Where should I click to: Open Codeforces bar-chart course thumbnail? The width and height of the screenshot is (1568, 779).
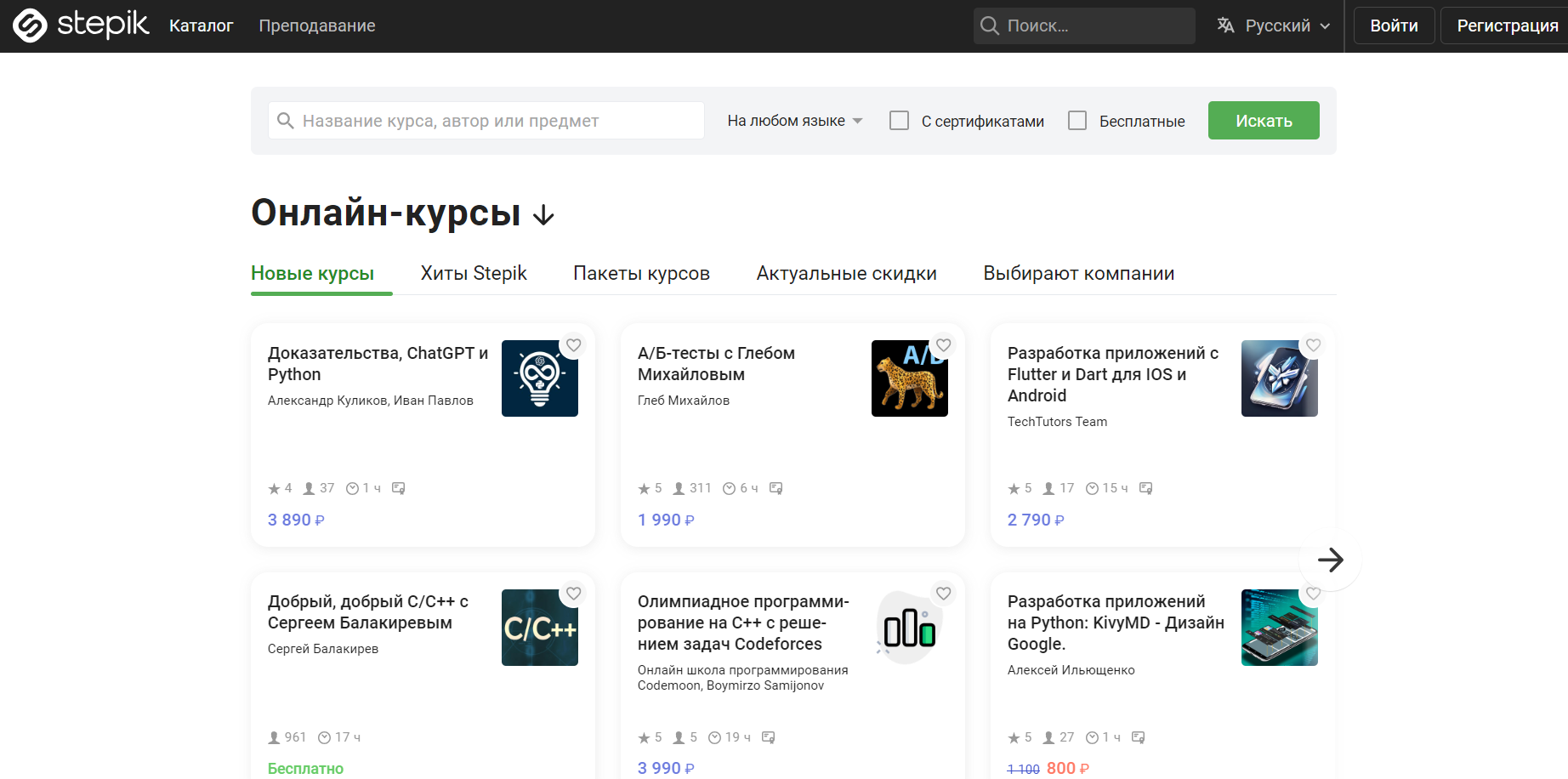[x=910, y=628]
